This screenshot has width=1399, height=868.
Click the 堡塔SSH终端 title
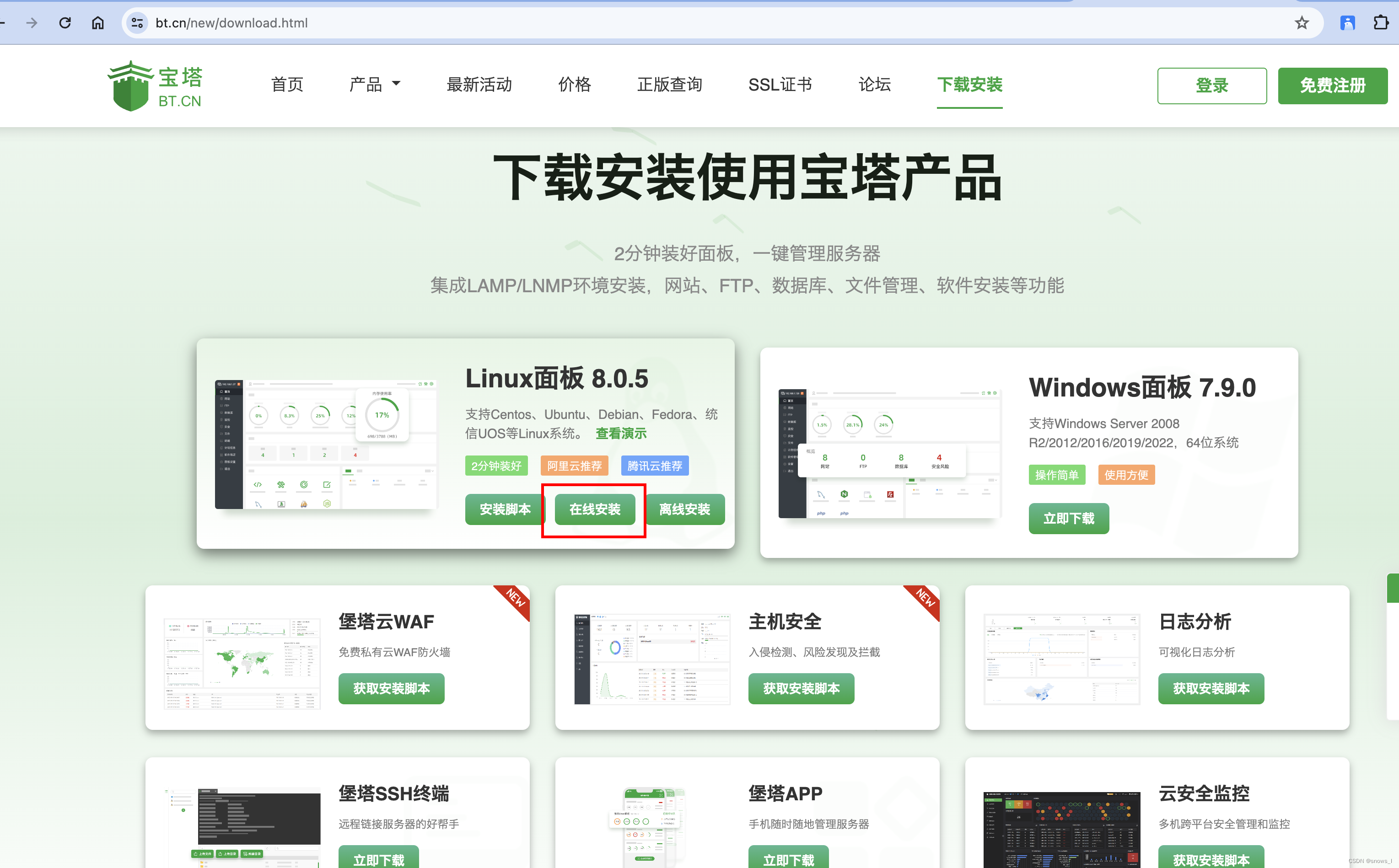click(393, 793)
